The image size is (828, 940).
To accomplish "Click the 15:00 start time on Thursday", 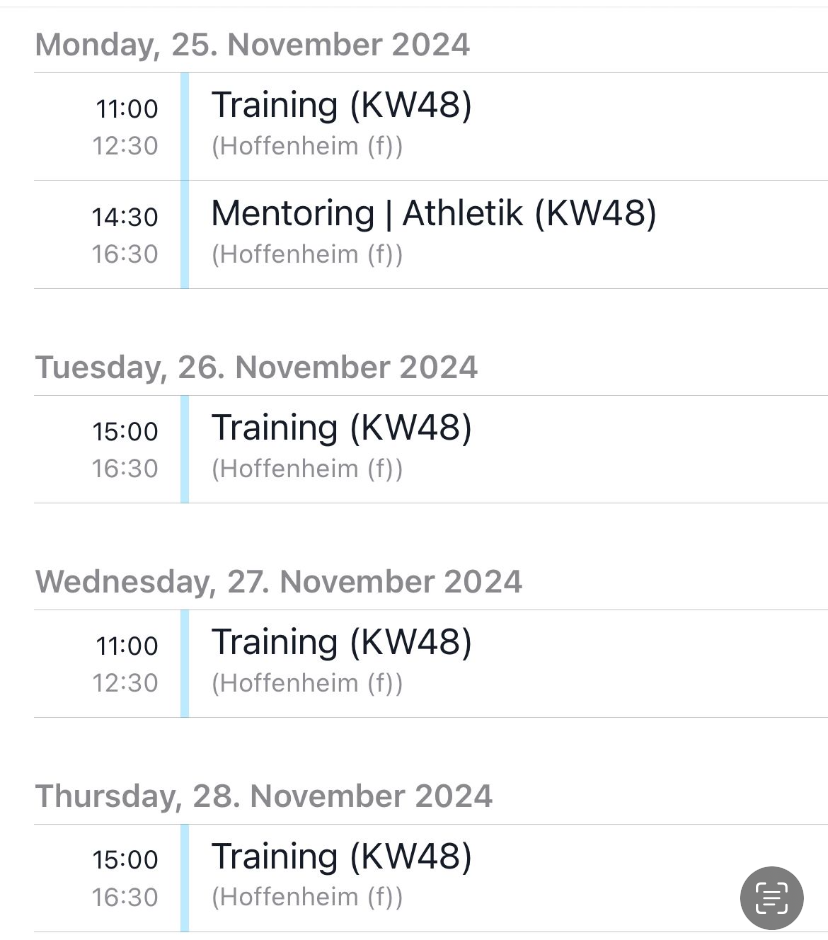I will point(125,860).
